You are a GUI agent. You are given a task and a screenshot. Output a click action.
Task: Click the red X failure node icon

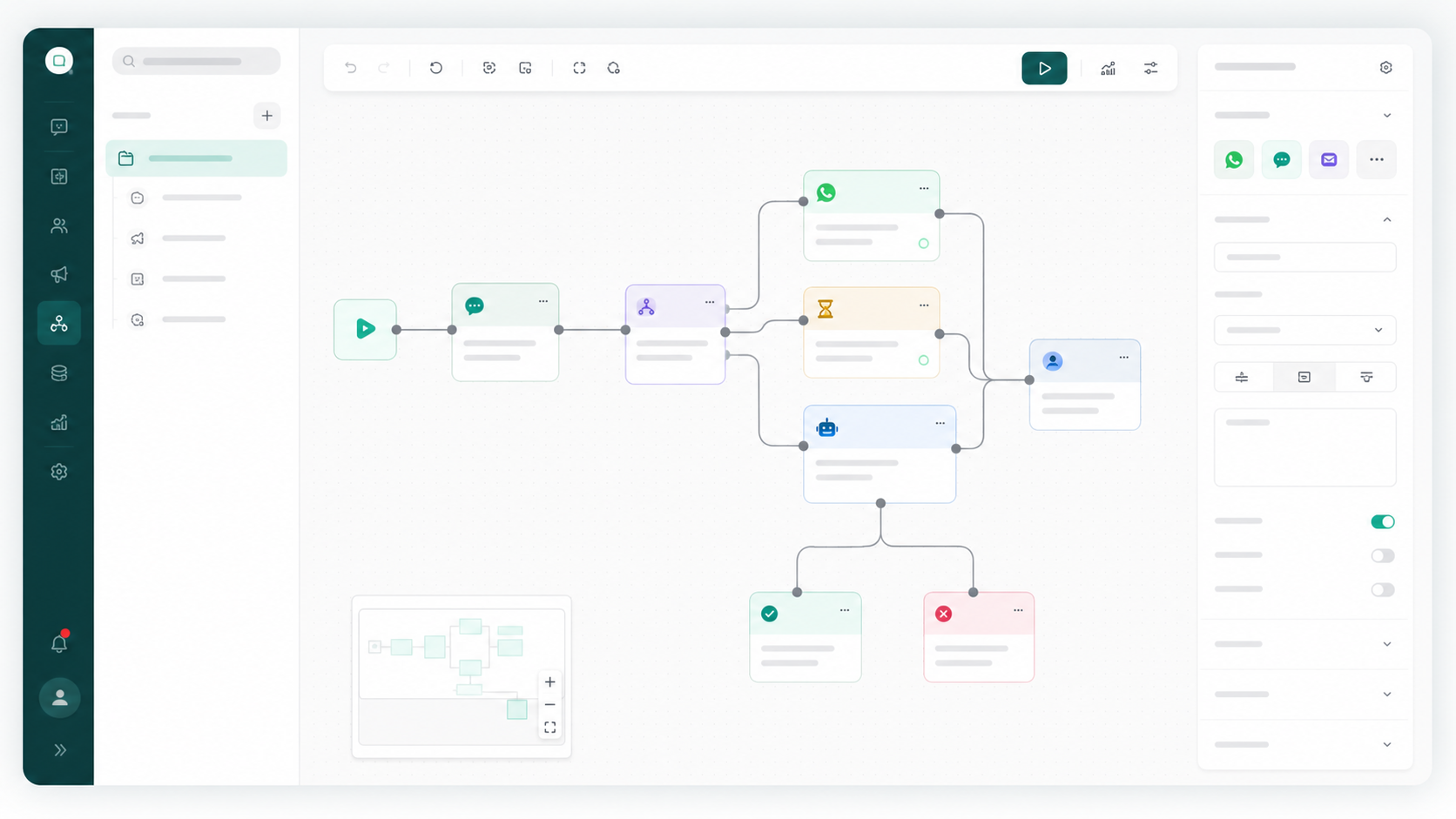(943, 614)
